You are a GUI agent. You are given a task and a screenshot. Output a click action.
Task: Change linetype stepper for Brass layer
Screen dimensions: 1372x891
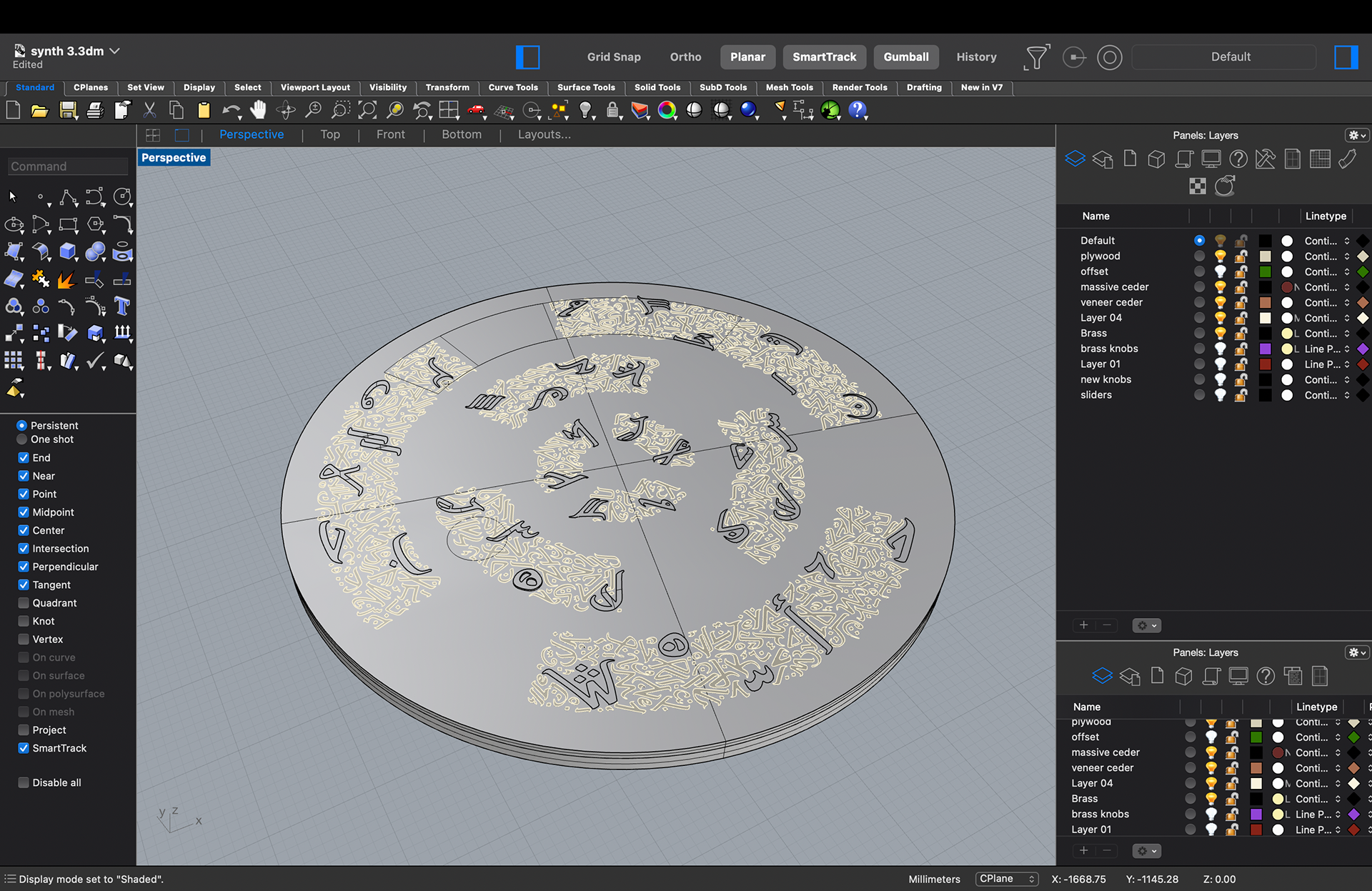tap(1347, 333)
